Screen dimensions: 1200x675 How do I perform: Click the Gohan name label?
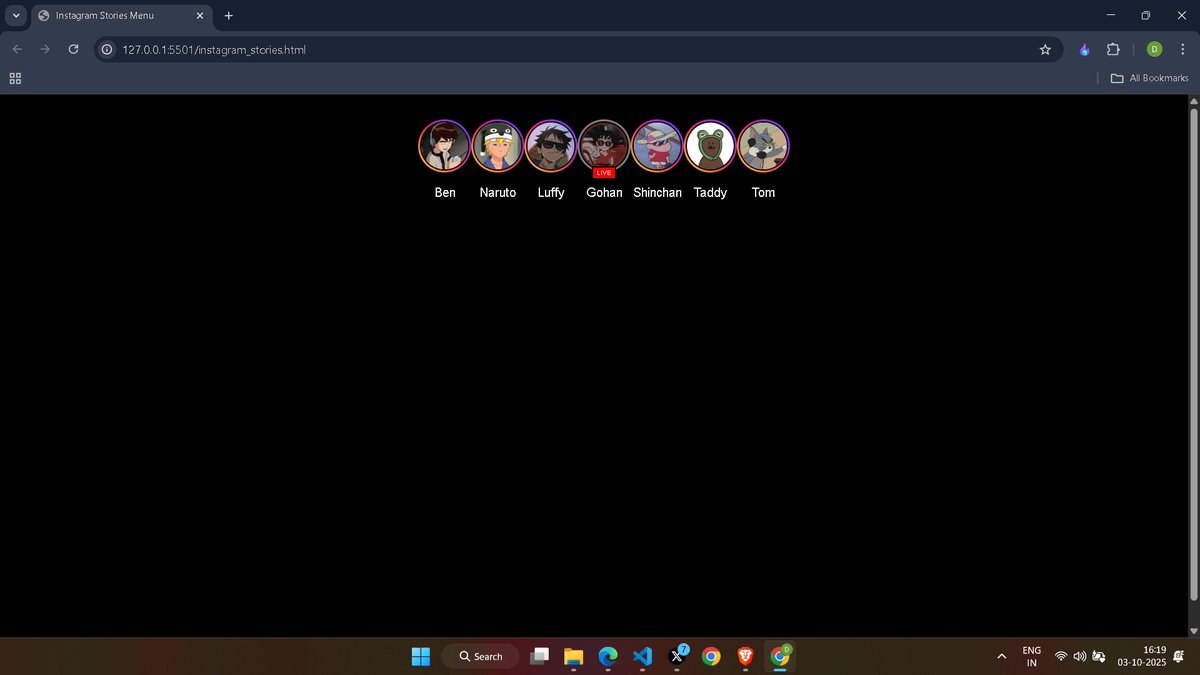604,192
